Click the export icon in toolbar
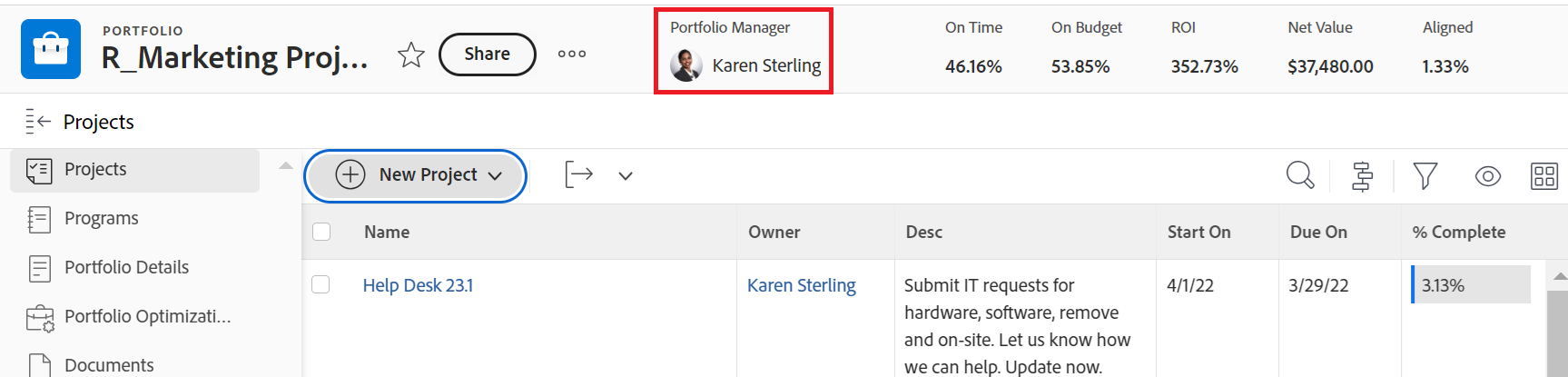The width and height of the screenshot is (1568, 377). [x=578, y=174]
